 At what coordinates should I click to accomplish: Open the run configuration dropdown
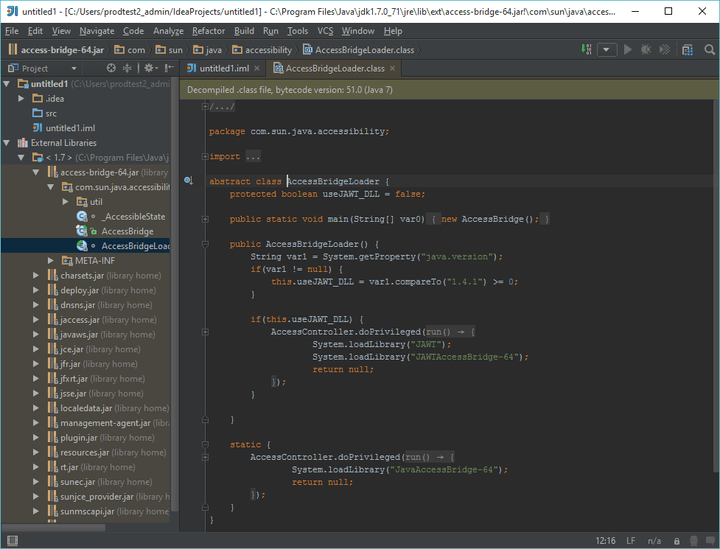pyautogui.click(x=606, y=49)
